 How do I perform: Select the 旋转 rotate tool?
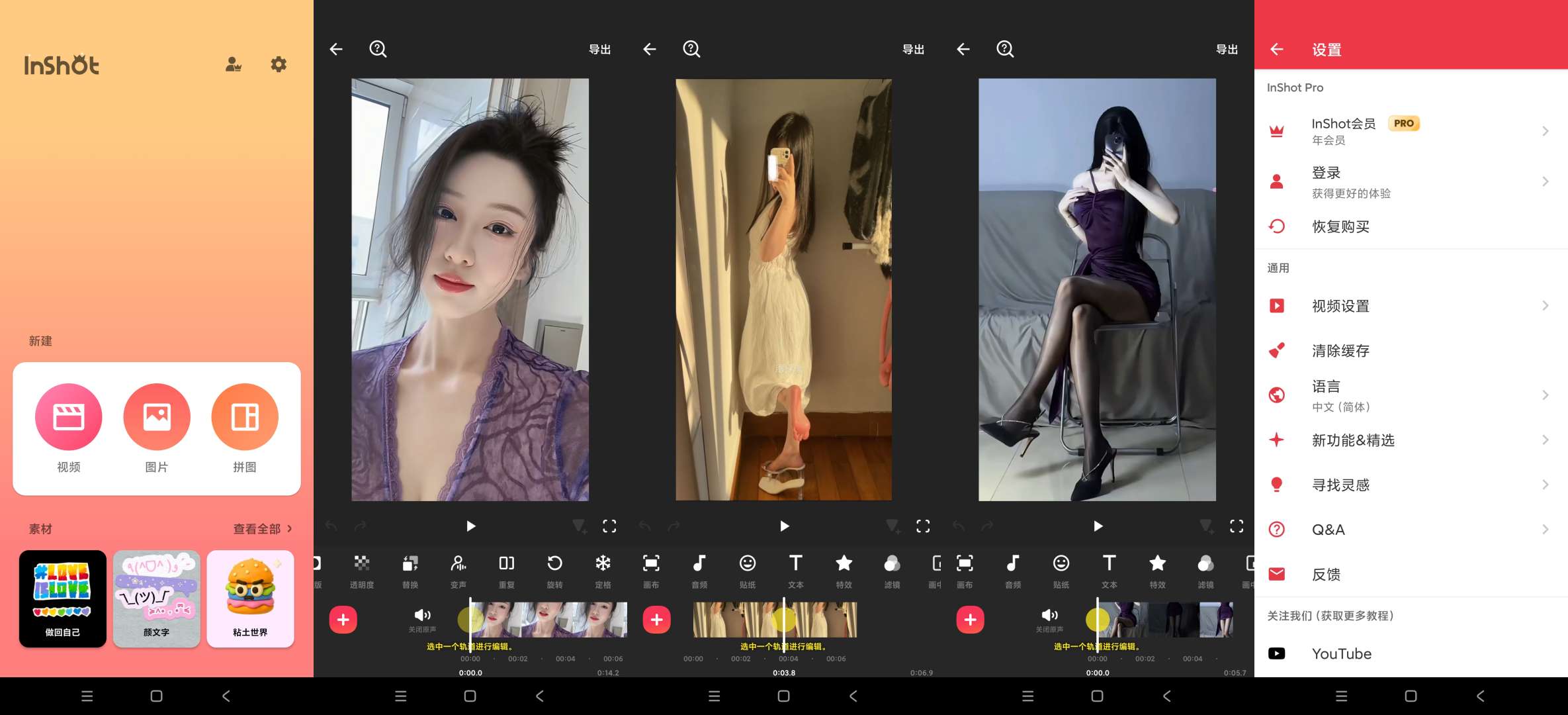[x=554, y=571]
